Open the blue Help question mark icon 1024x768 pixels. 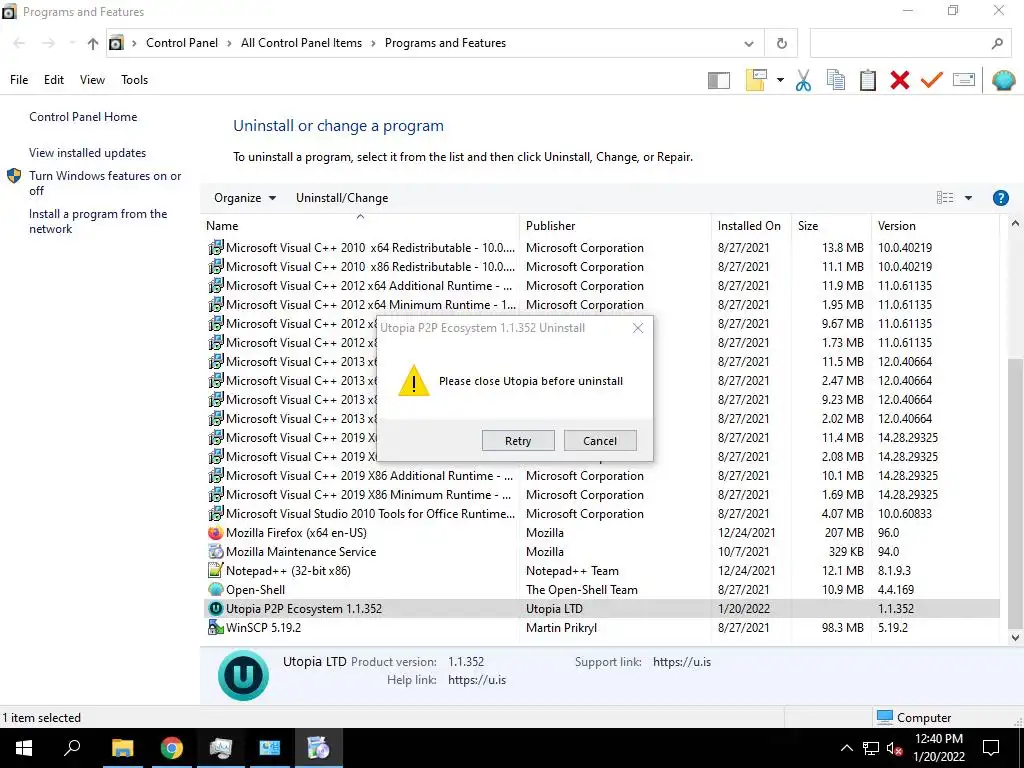(1000, 198)
